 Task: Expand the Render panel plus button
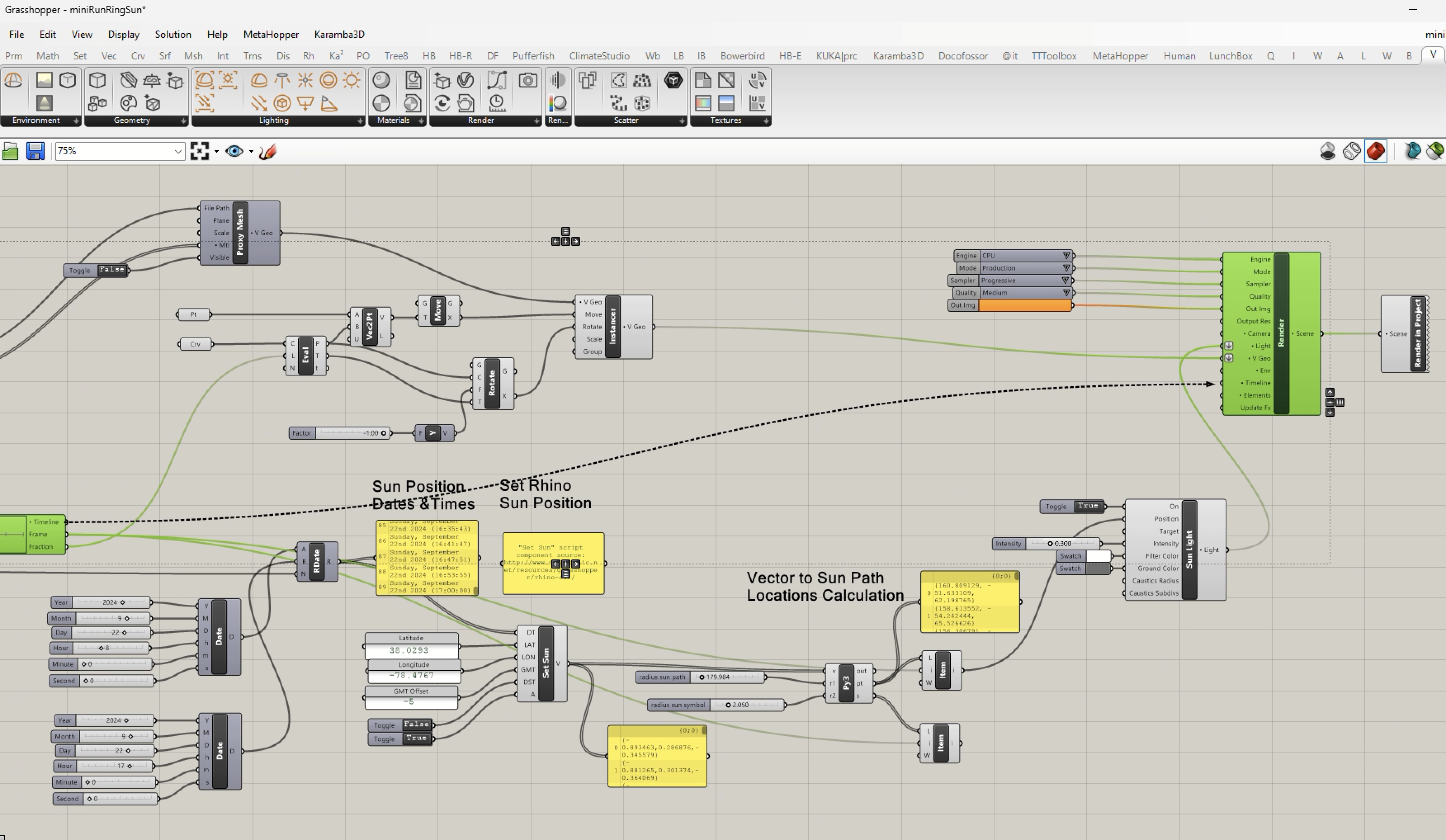point(536,121)
